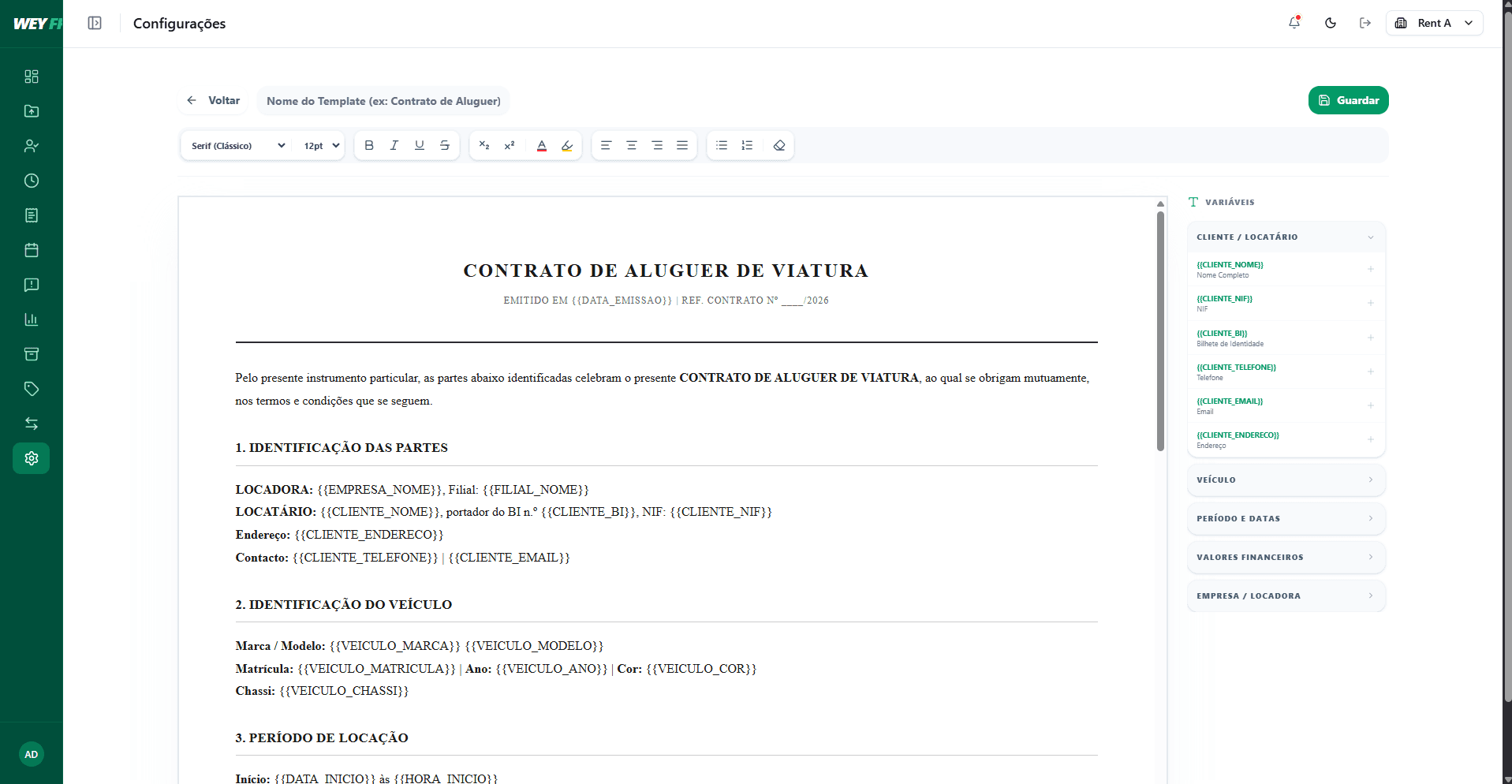Open the tag icon in sidebar
The width and height of the screenshot is (1512, 784).
click(32, 389)
